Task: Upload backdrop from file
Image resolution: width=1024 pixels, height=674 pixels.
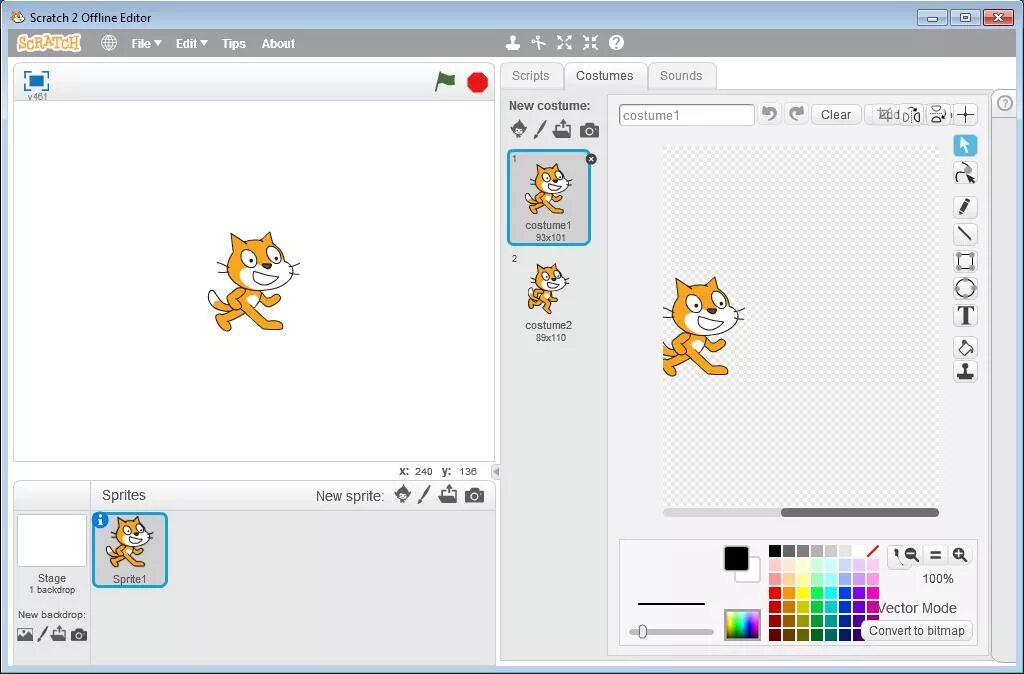Action: click(x=59, y=634)
